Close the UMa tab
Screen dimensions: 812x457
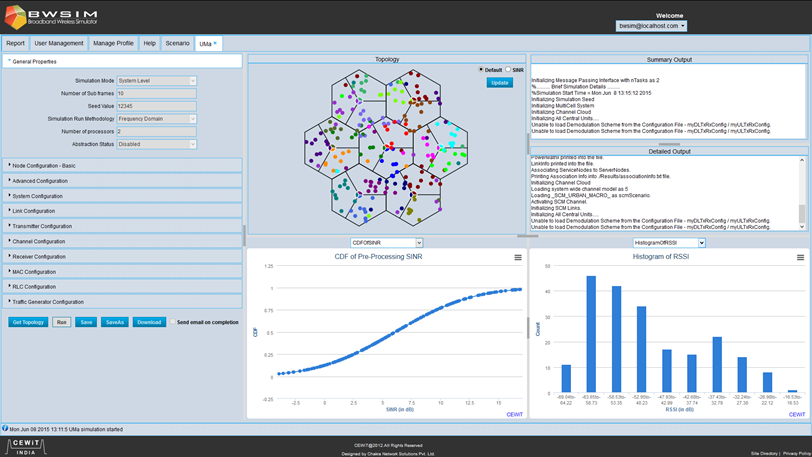tap(215, 44)
